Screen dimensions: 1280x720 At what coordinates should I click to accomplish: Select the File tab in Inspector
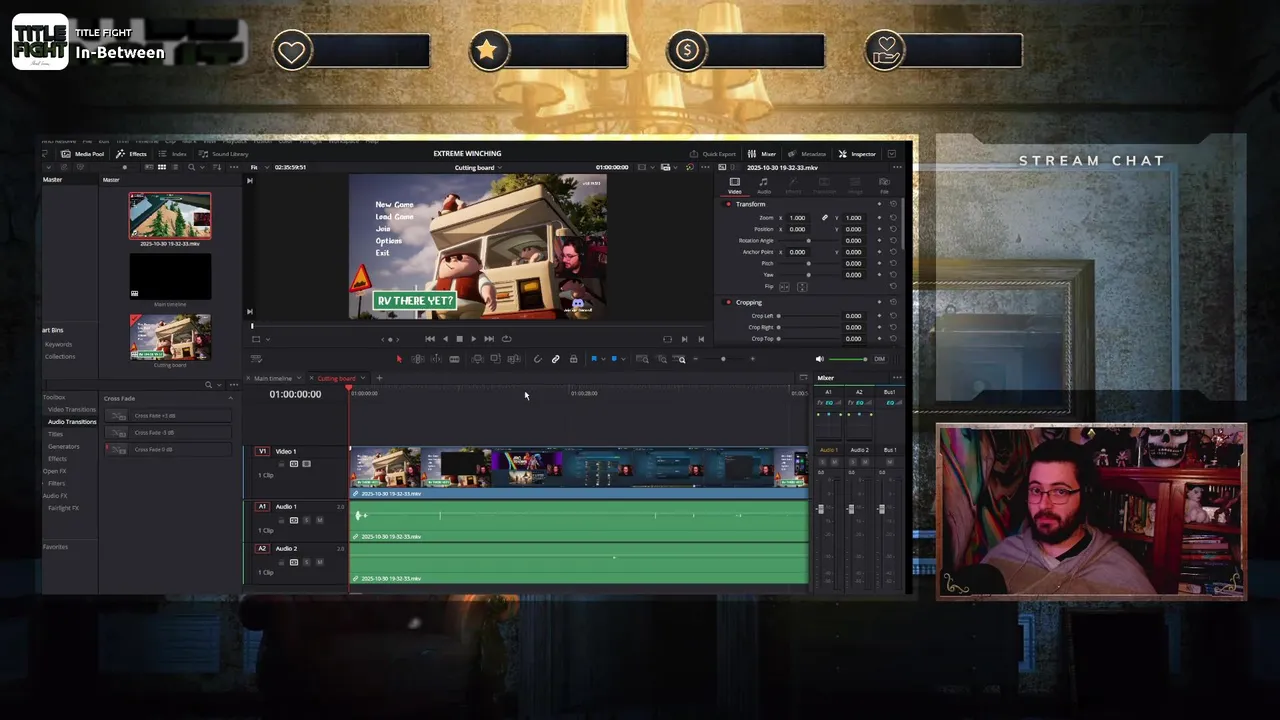884,186
